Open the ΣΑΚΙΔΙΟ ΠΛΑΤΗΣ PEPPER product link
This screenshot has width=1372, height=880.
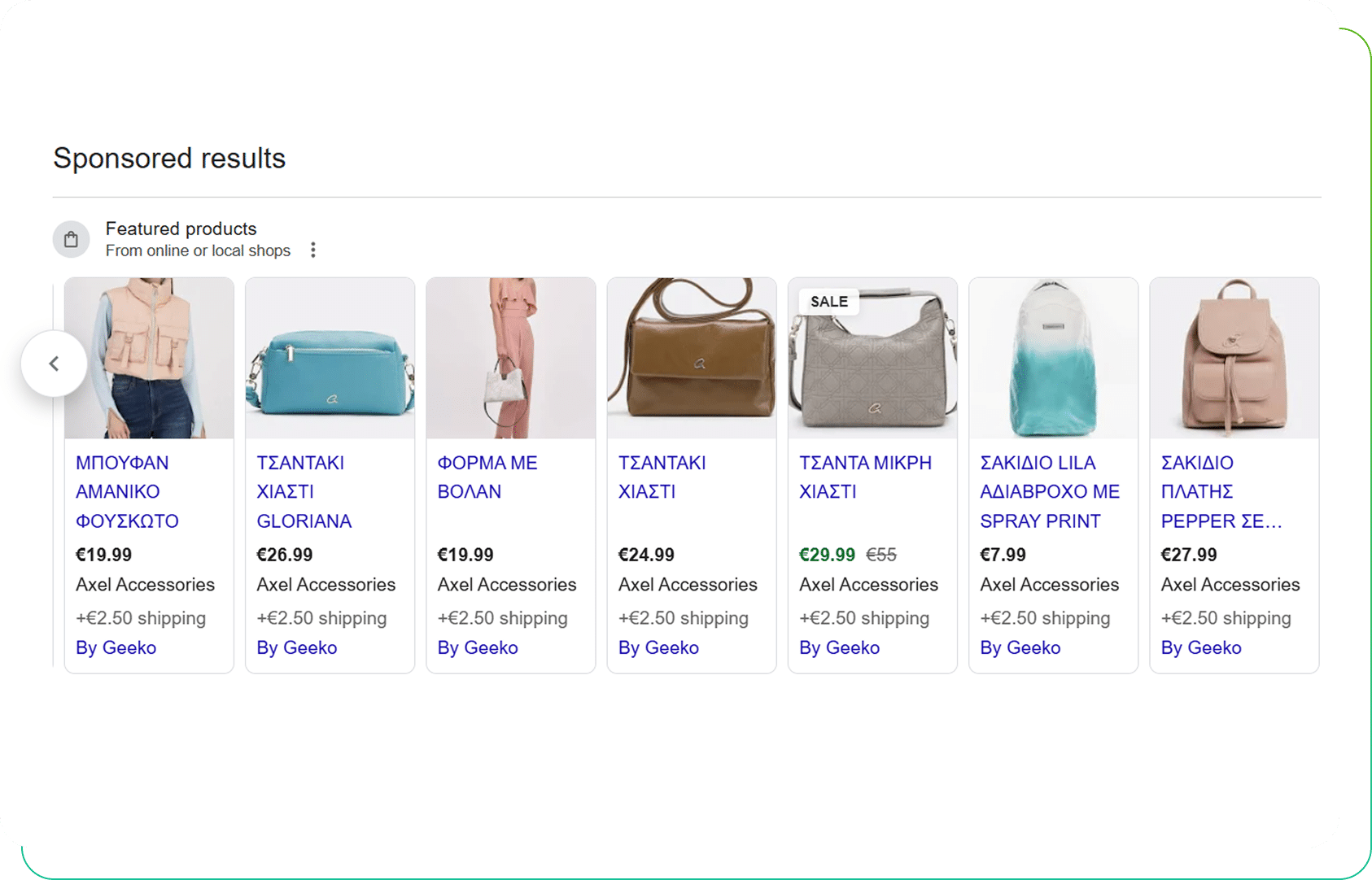[1221, 492]
